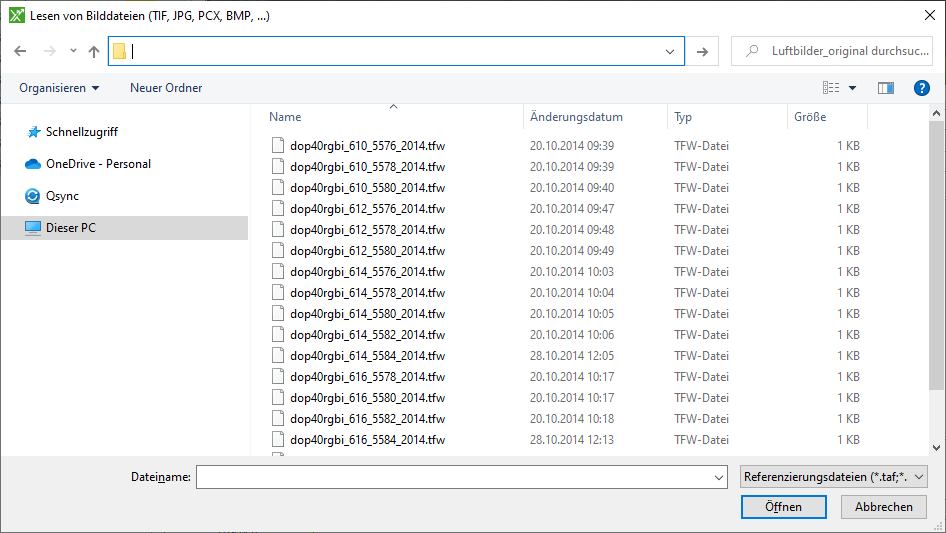Viewport: 946px width, 533px height.
Task: Select file dop40rgbi_612_5578_2014.tfw
Action: (367, 230)
